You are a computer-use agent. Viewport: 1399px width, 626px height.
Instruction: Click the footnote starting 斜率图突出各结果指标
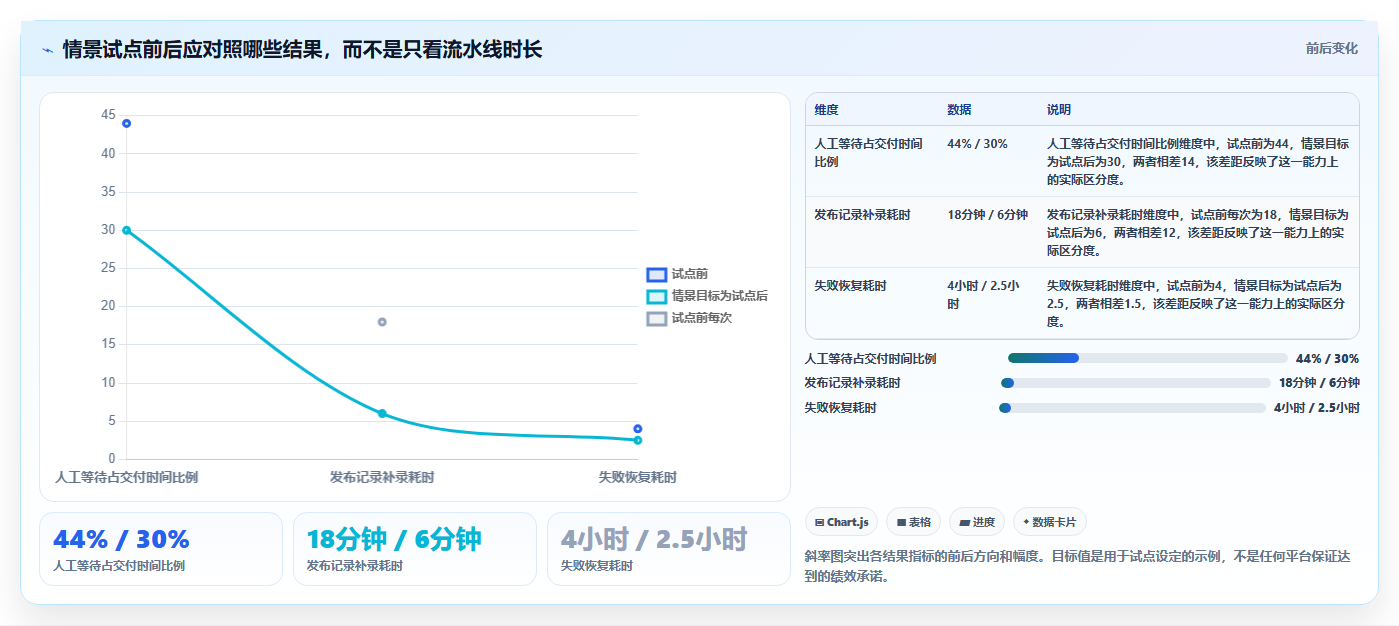(x=1080, y=566)
